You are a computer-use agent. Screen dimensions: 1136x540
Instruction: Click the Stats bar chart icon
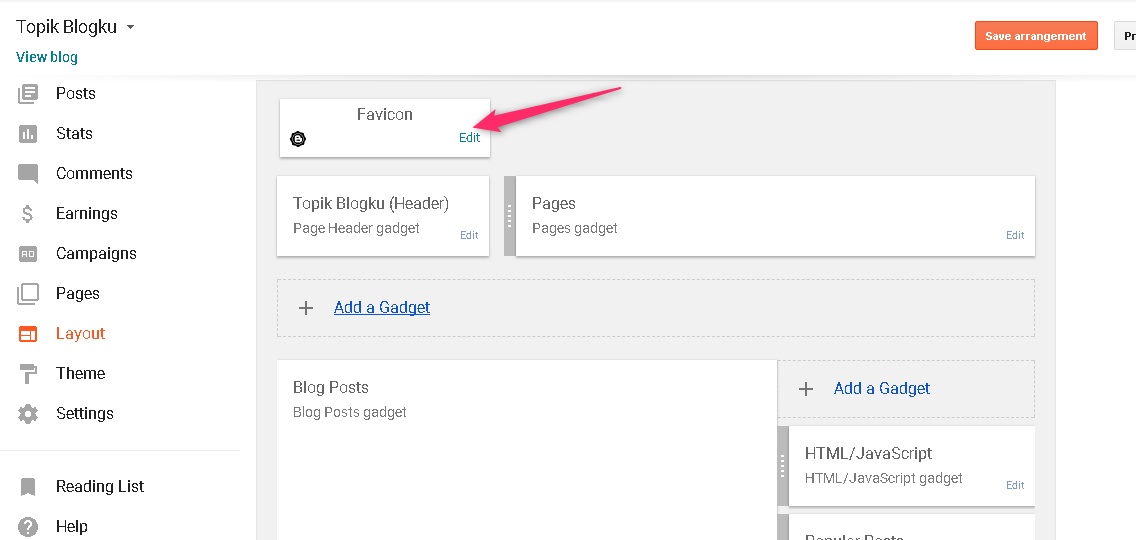[x=28, y=133]
